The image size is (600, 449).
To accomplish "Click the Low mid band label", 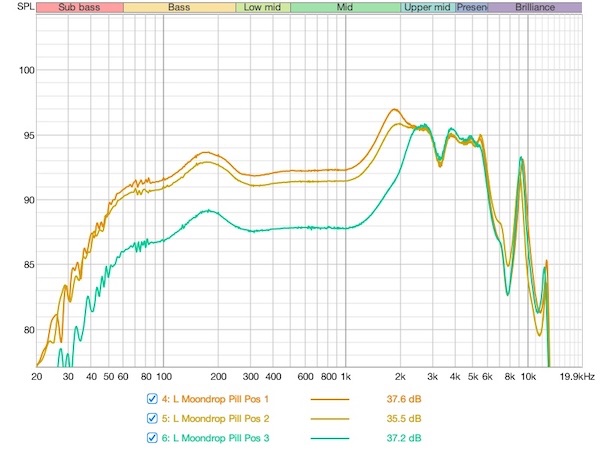I will click(263, 7).
